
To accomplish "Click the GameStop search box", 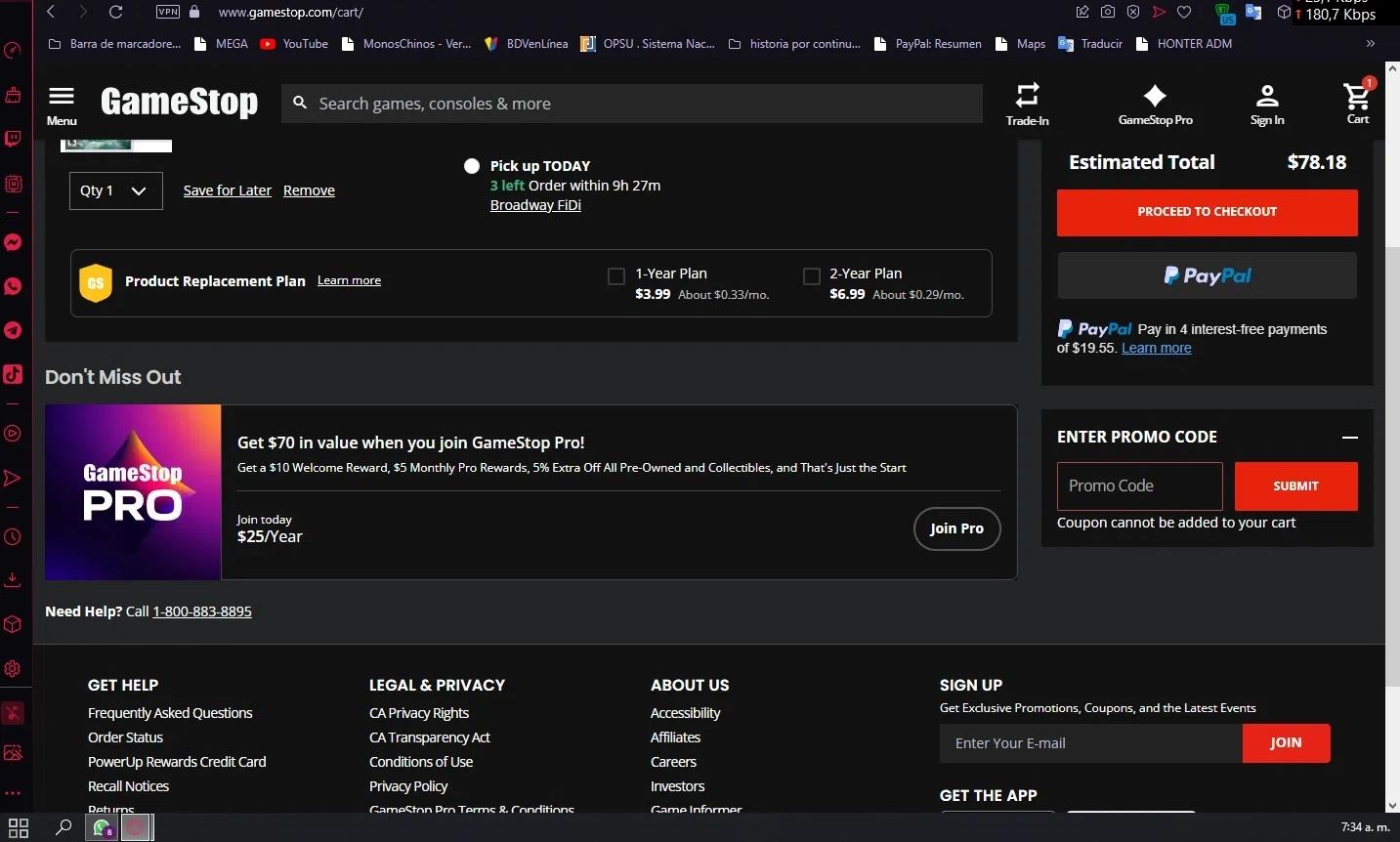I will pyautogui.click(x=632, y=104).
